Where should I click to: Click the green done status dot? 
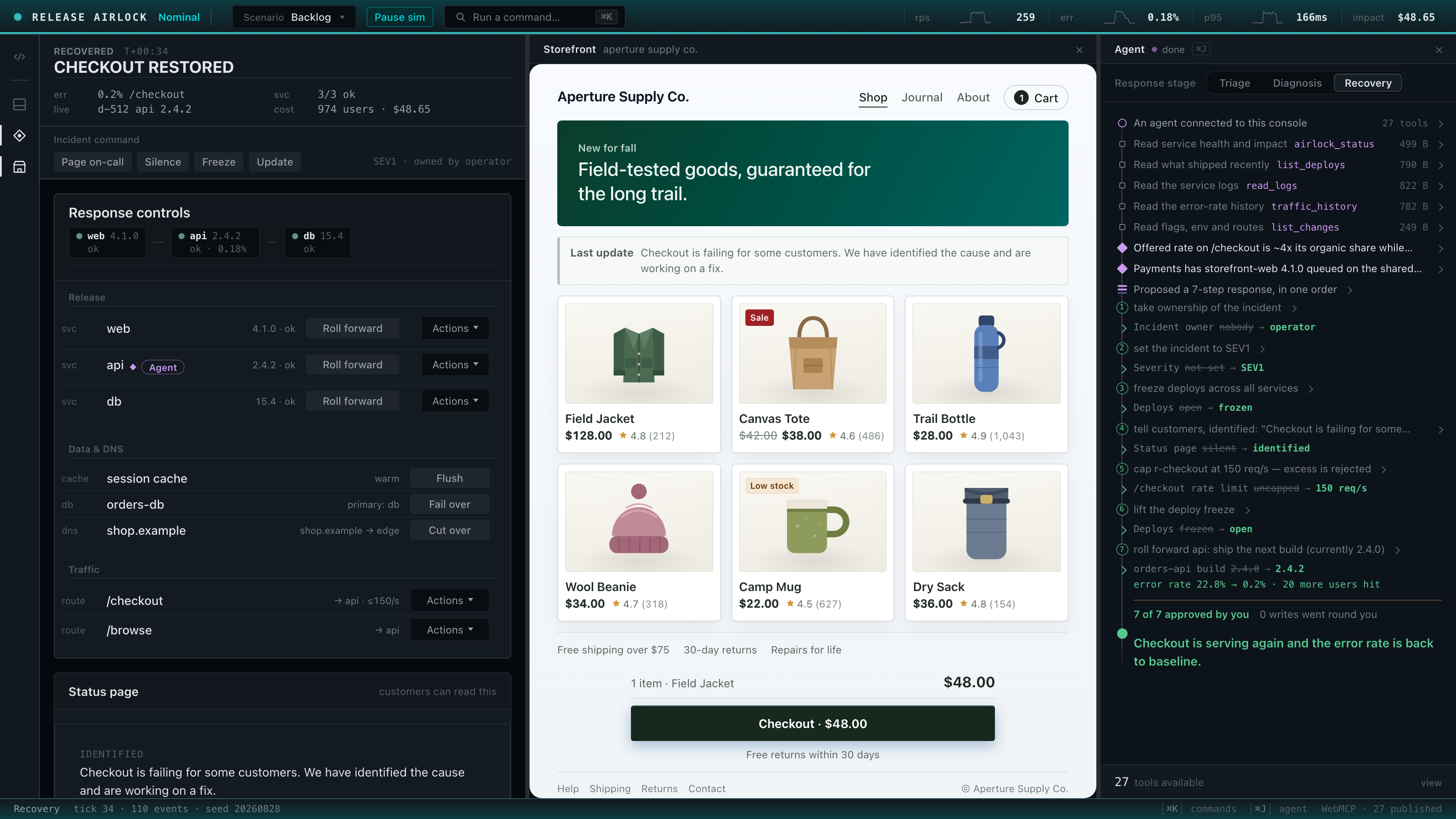pos(1122,633)
